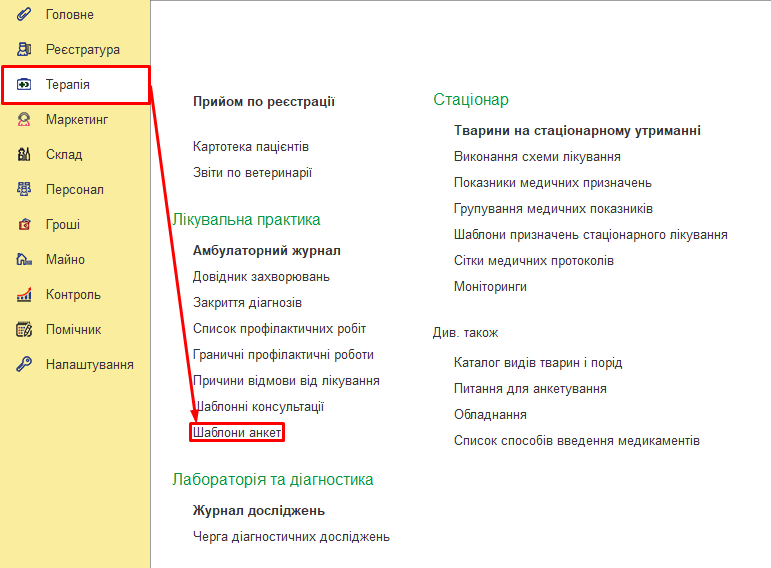Open Шаблонні консультації
The width and height of the screenshot is (771, 568).
[259, 407]
